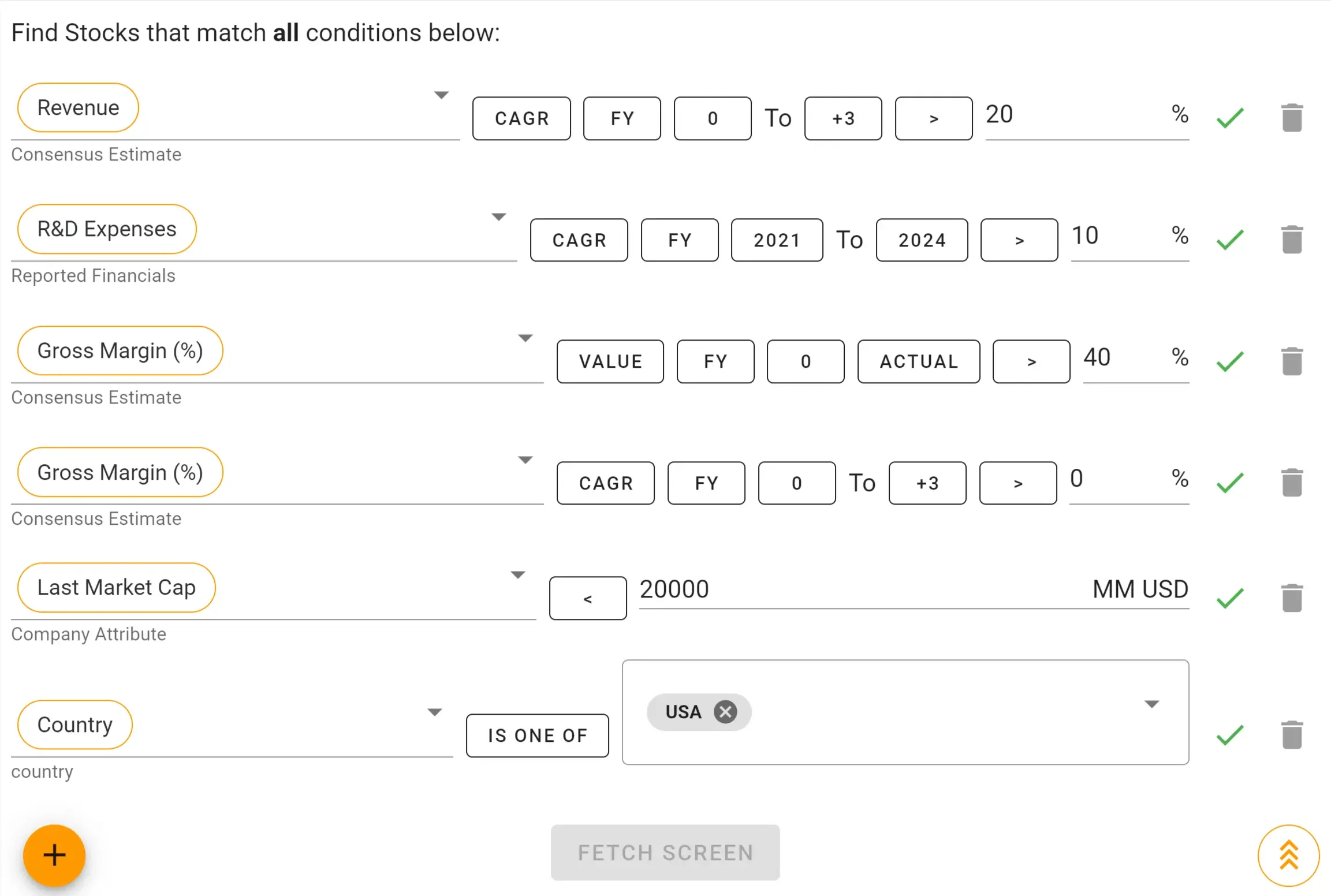Open the Revenue metric dropdown arrow

(441, 95)
